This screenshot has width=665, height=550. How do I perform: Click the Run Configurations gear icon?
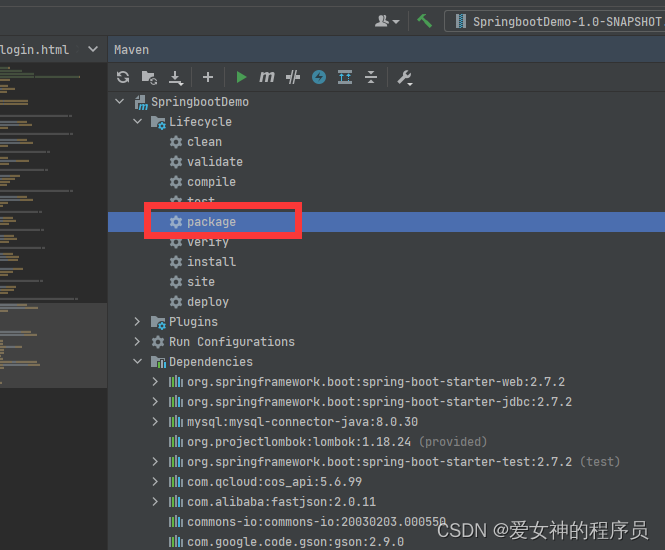(158, 342)
